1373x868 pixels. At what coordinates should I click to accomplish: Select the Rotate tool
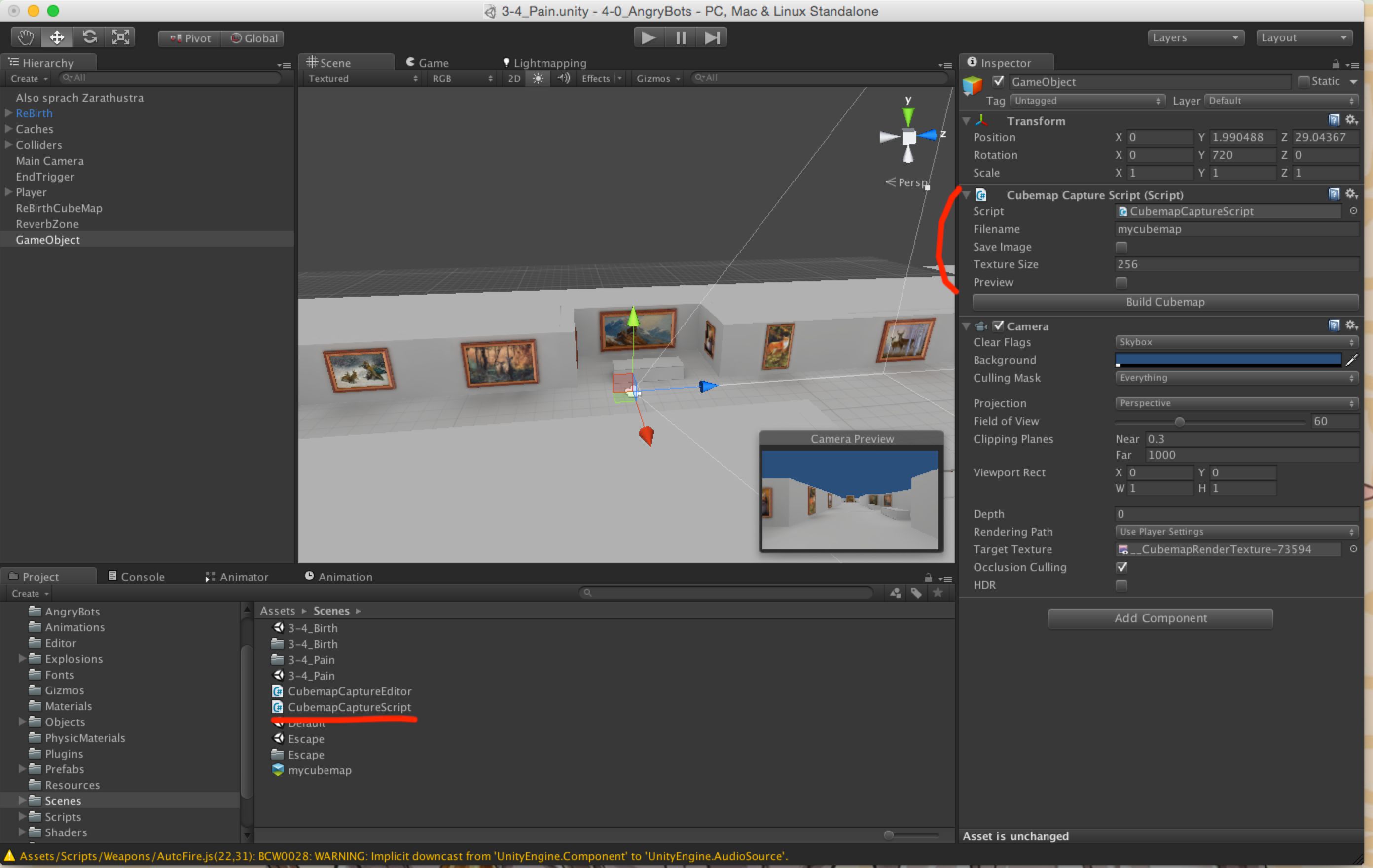point(89,37)
